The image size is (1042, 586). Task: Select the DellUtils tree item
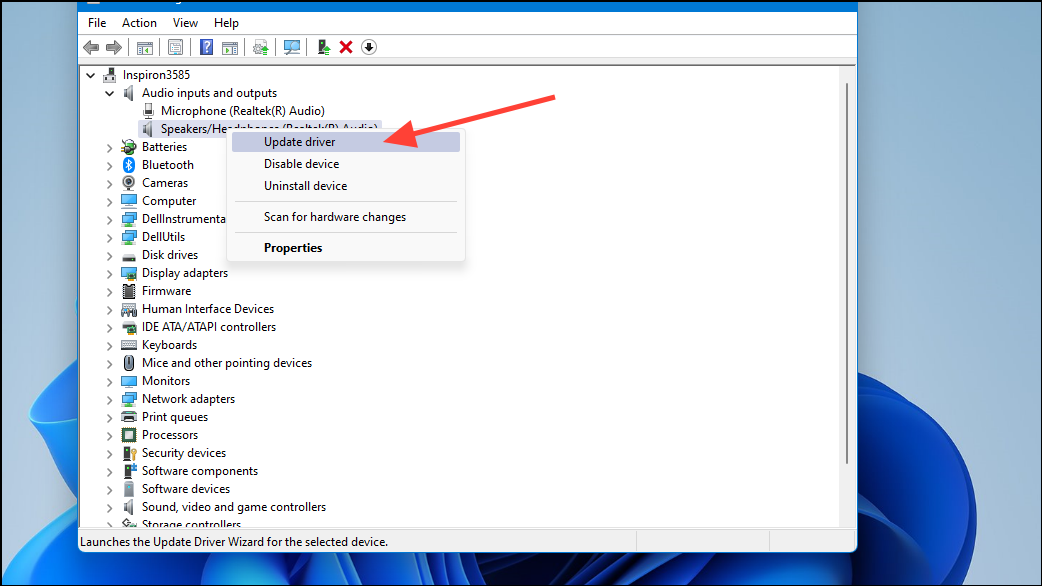click(x=163, y=237)
